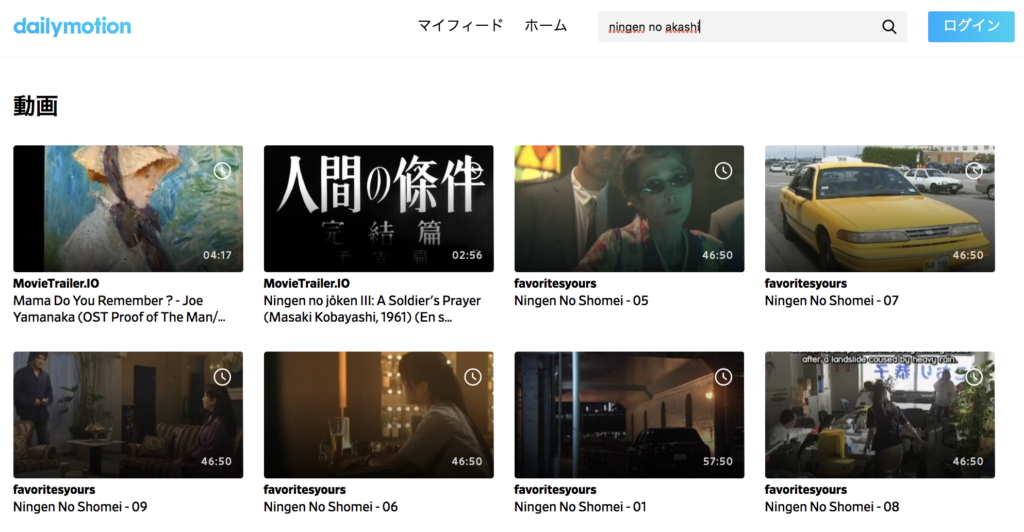Click the search magnifier icon
This screenshot has width=1024, height=532.
click(x=889, y=27)
